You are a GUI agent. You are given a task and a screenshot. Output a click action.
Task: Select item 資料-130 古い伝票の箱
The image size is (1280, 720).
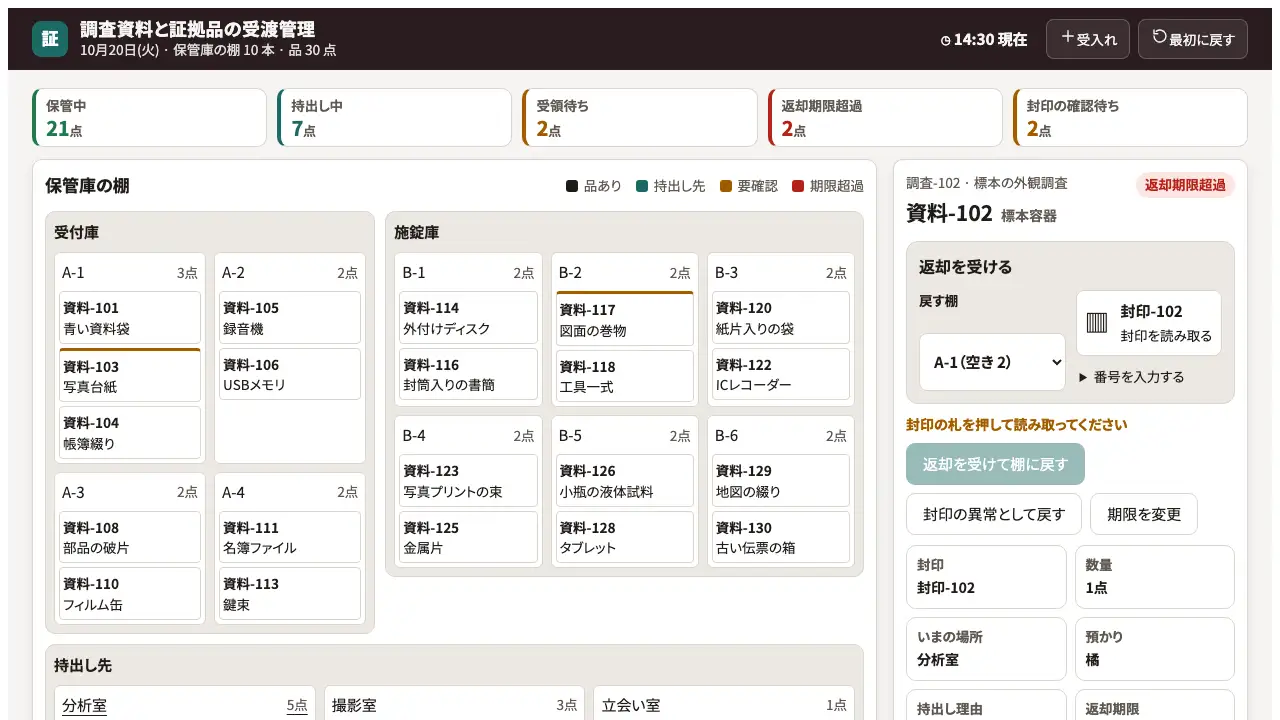(781, 537)
